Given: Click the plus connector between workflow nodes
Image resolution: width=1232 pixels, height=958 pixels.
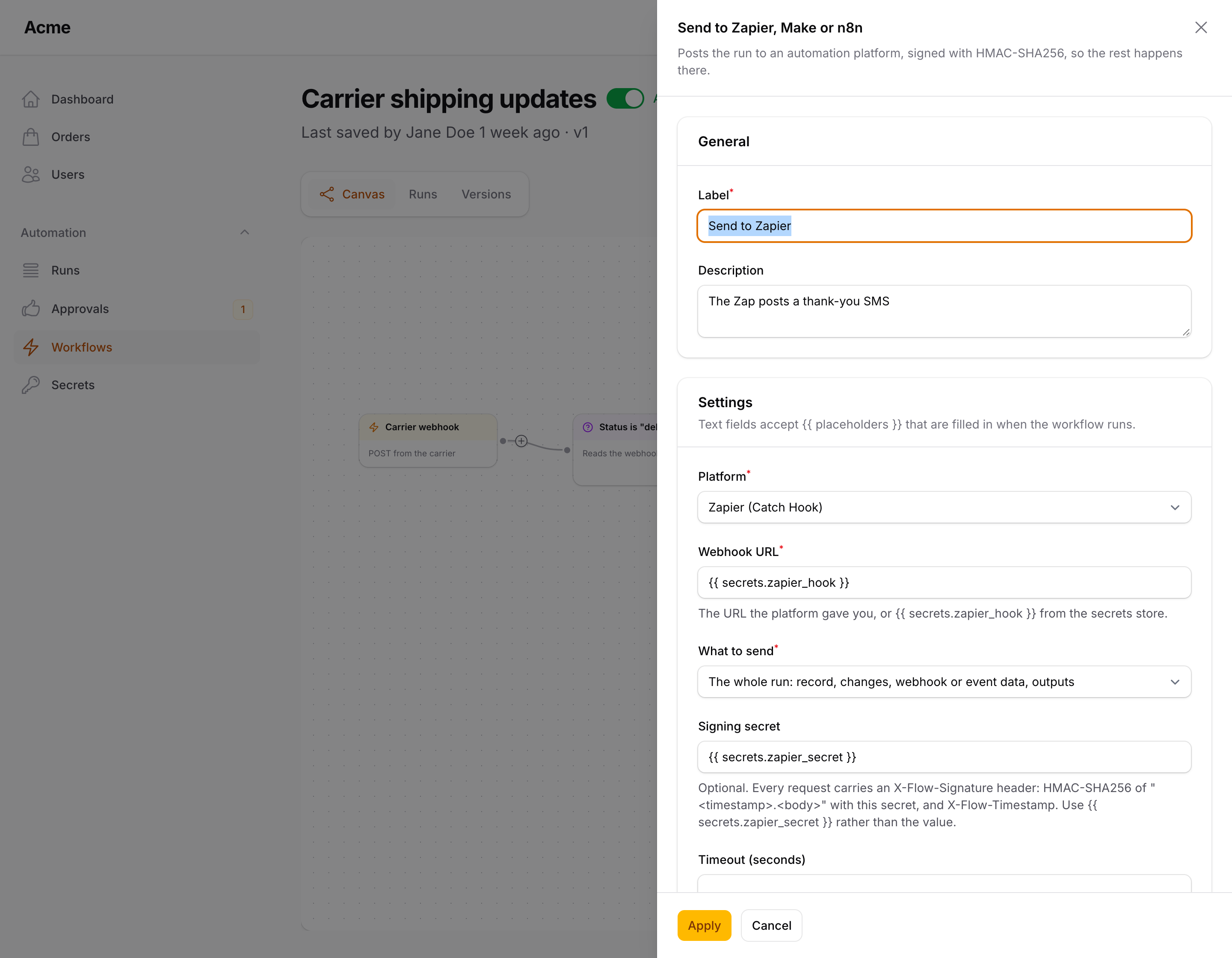Looking at the screenshot, I should pyautogui.click(x=521, y=441).
